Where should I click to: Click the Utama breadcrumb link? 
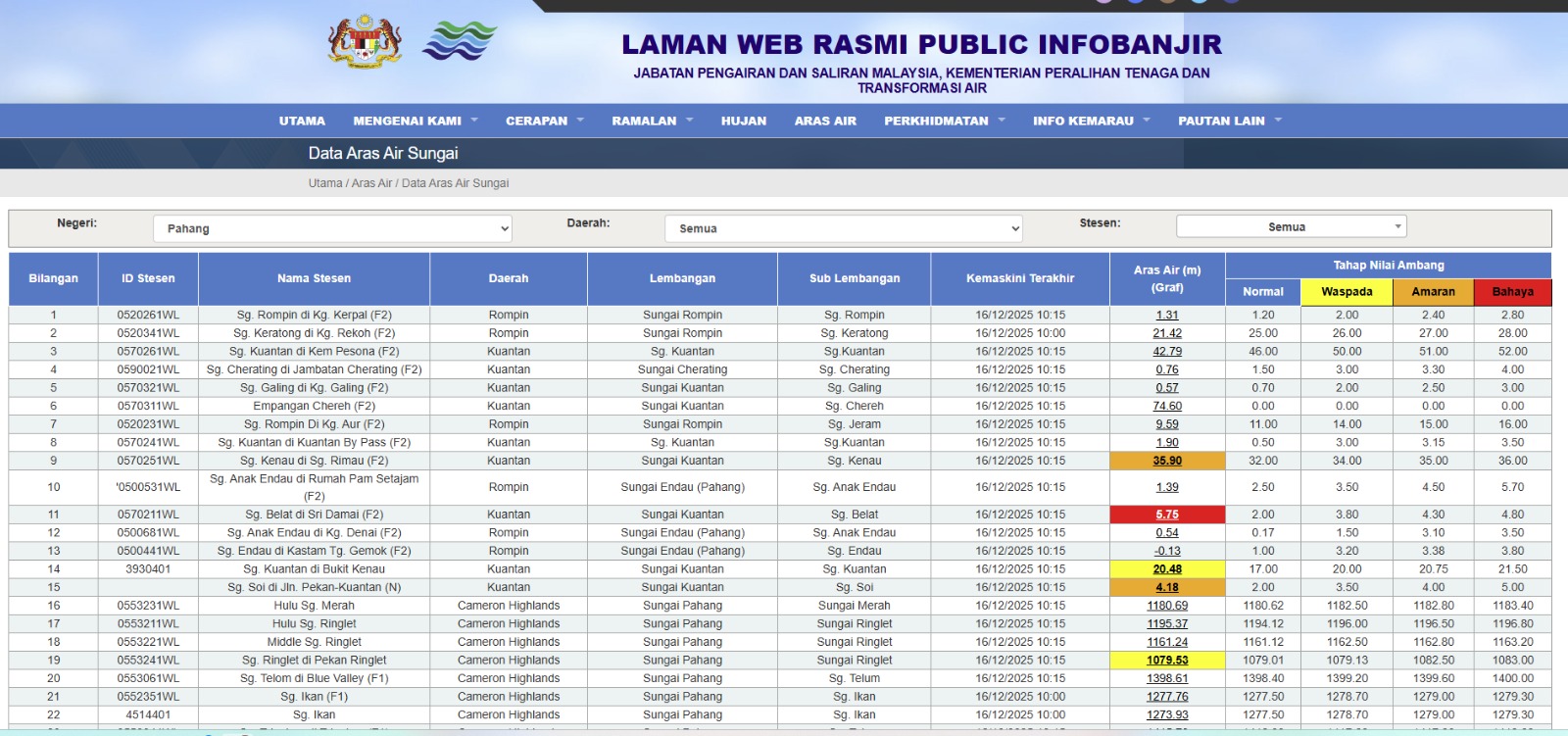(x=325, y=183)
